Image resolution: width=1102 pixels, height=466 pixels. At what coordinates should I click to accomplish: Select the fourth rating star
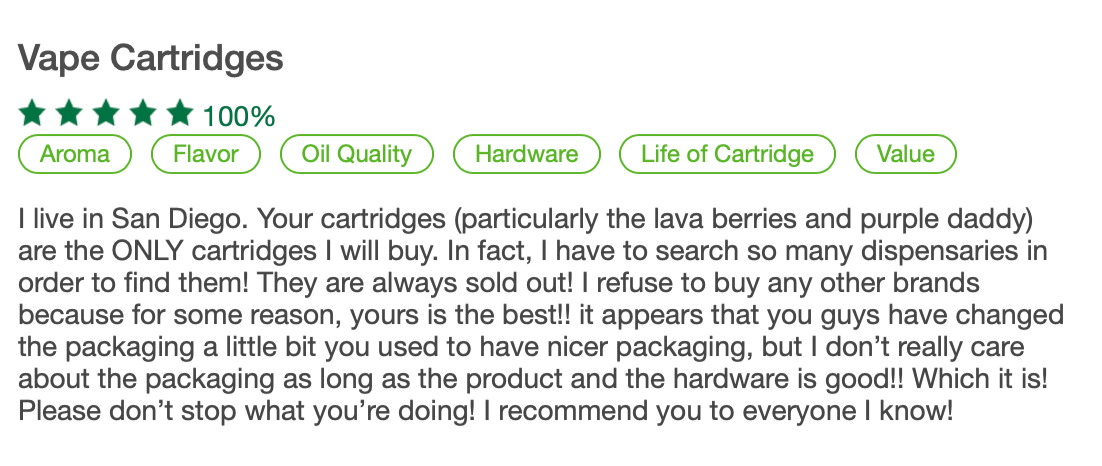[x=143, y=112]
